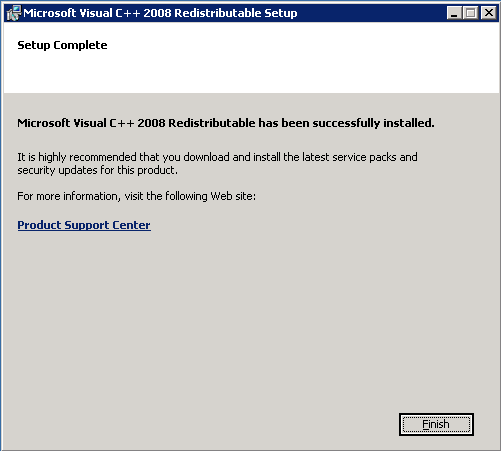Click the word 'Complete' in the heading
The height and width of the screenshot is (451, 501).
pos(80,45)
